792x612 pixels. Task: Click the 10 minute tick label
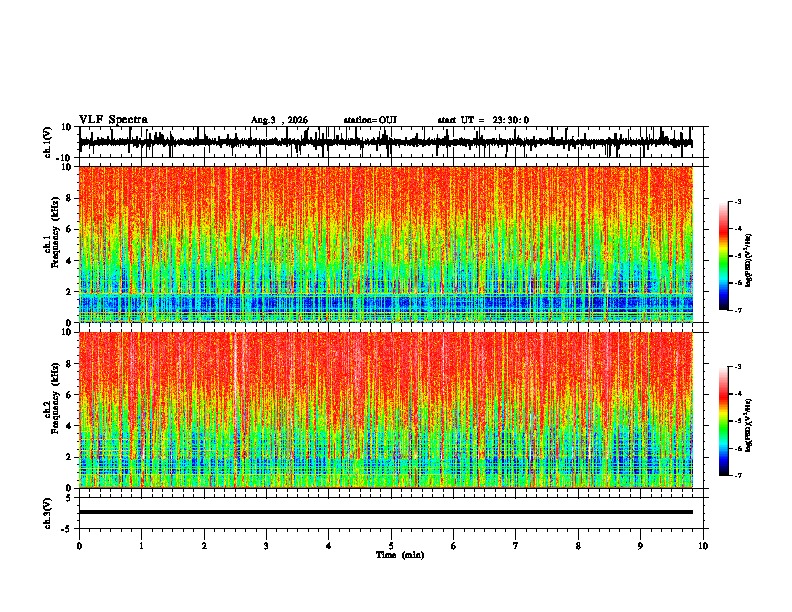[x=703, y=546]
